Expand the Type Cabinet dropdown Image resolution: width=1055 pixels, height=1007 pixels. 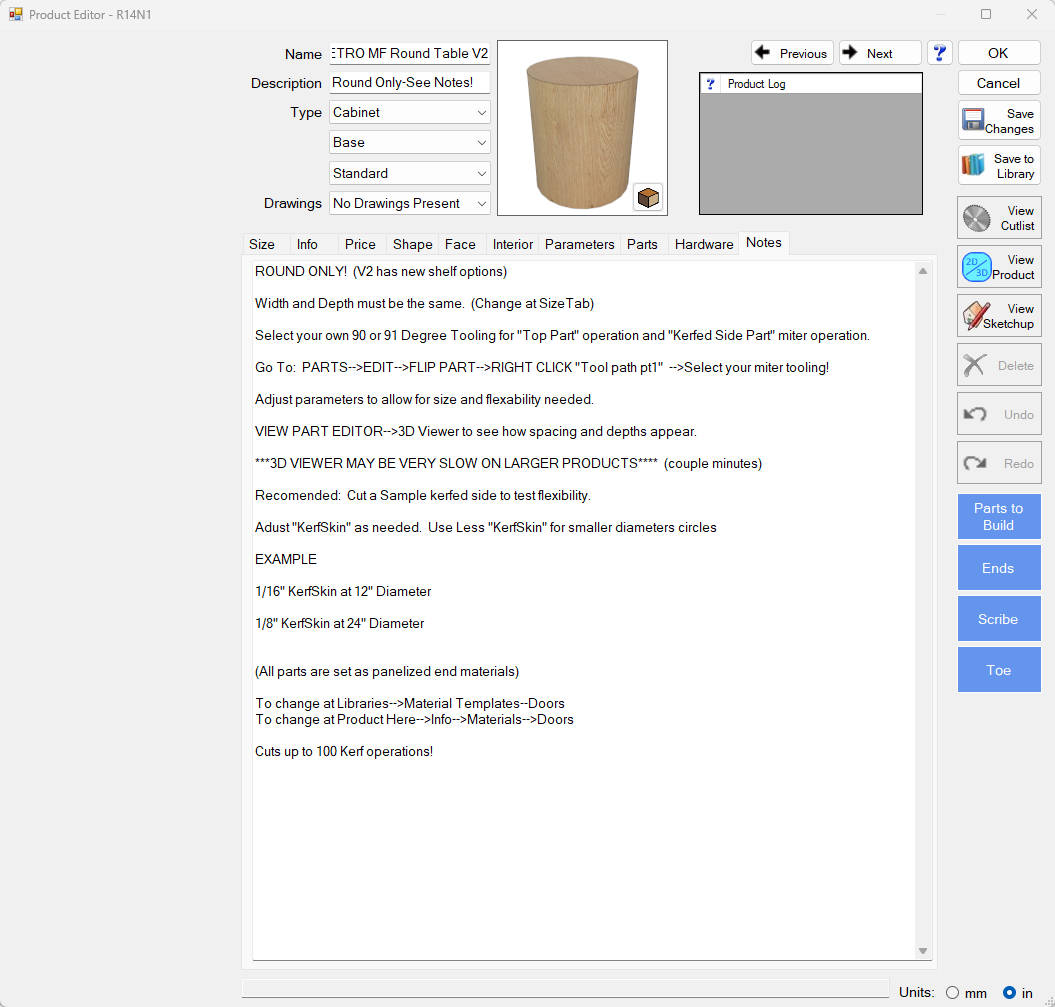482,113
